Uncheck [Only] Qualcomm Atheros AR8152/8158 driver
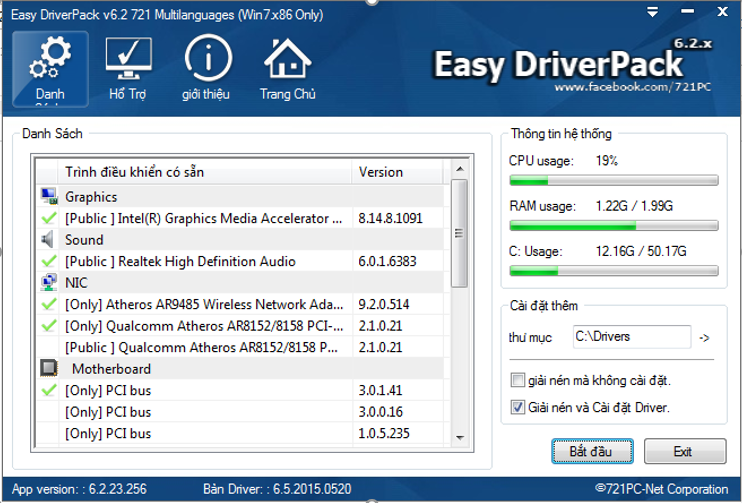The width and height of the screenshot is (742, 503). 49,326
